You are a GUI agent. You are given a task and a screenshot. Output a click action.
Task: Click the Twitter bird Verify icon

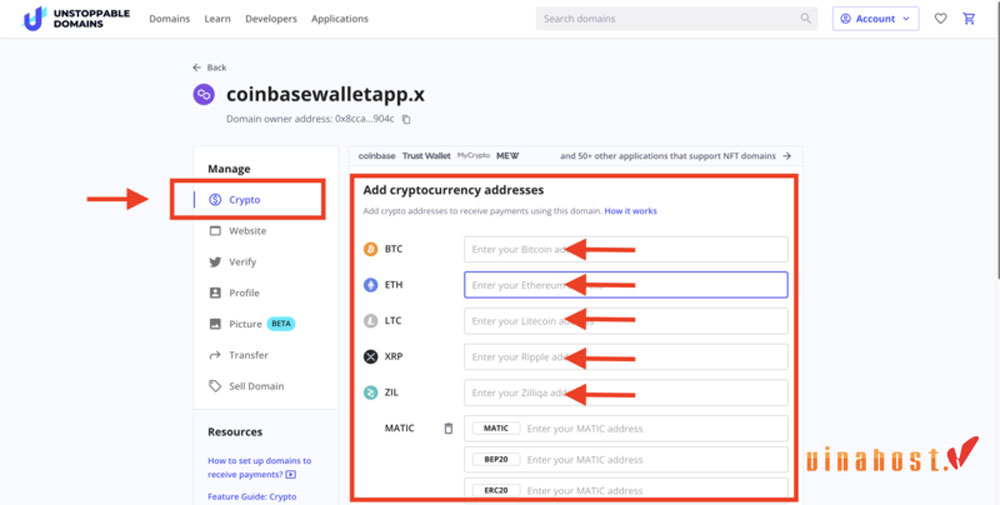click(x=215, y=261)
